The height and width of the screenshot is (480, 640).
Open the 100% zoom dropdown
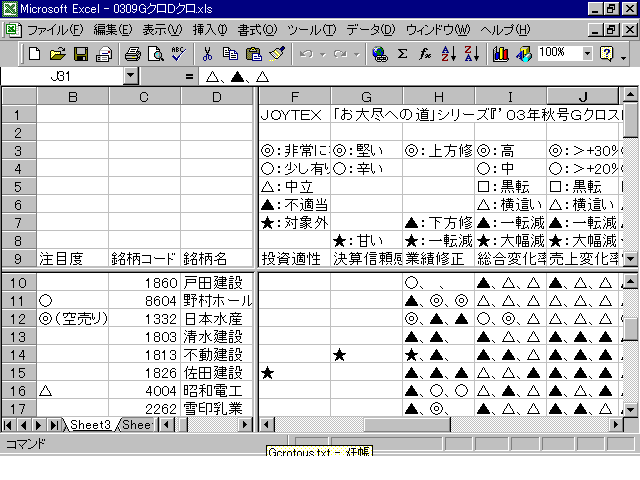point(587,53)
